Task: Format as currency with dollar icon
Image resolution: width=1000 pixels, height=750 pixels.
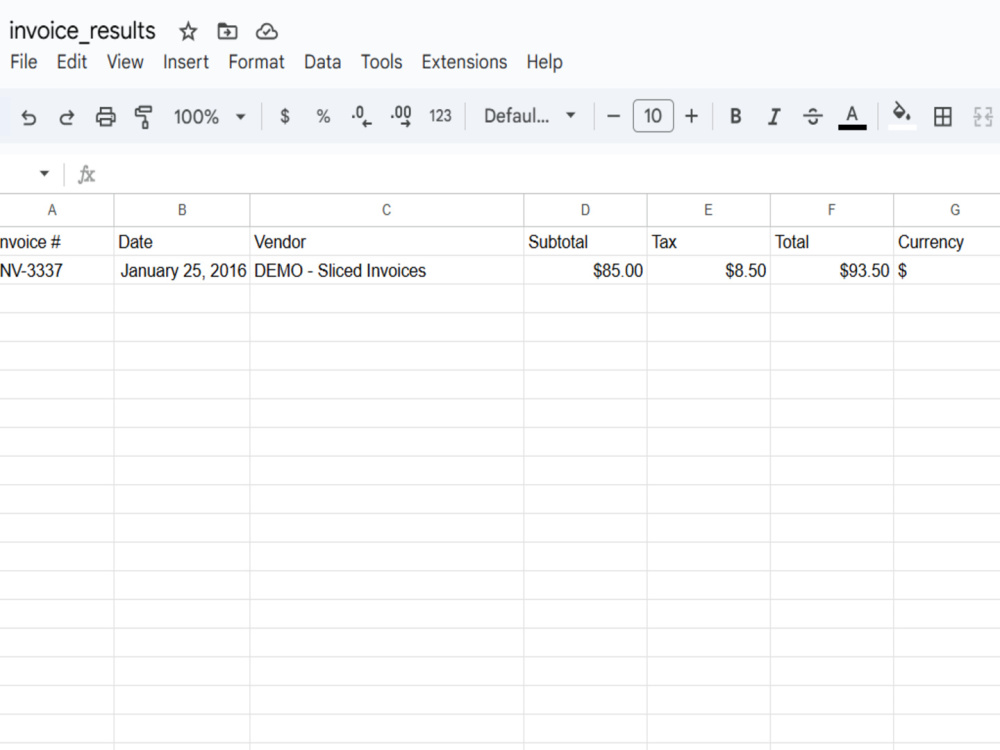Action: (x=285, y=116)
